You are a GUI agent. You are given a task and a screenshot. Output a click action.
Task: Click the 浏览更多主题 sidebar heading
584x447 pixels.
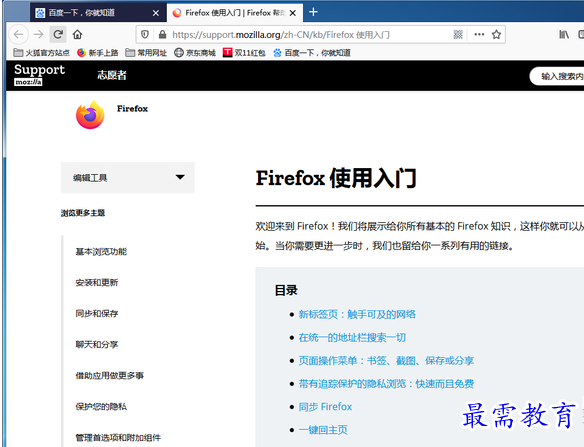[83, 213]
